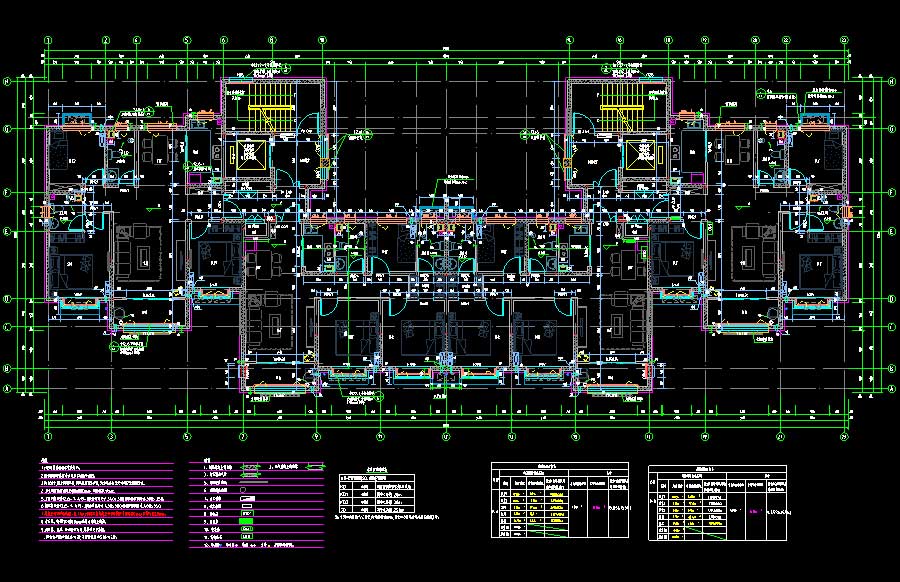Select the right elevator shaft yellow box
This screenshot has height=582, width=900.
(641, 154)
